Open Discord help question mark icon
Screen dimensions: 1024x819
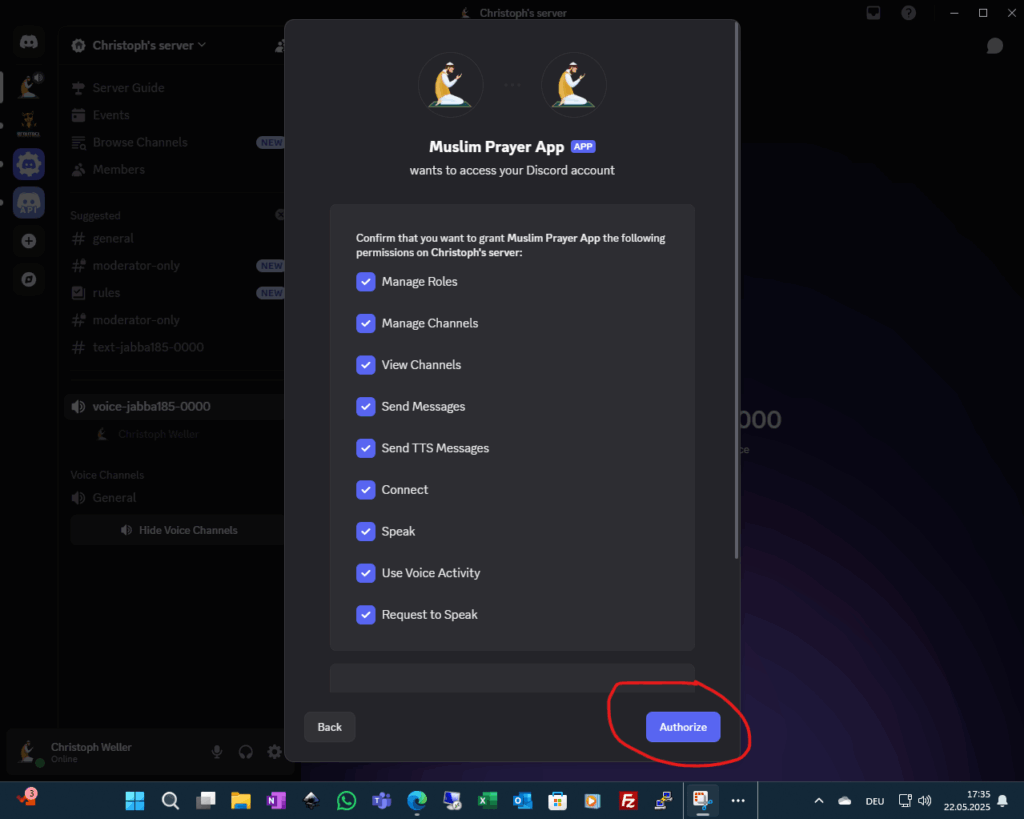point(908,13)
